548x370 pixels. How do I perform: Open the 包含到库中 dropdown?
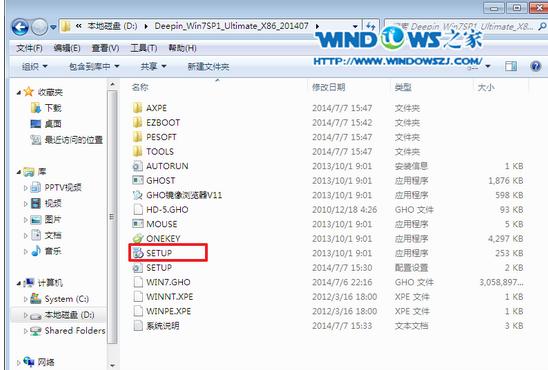click(x=94, y=66)
